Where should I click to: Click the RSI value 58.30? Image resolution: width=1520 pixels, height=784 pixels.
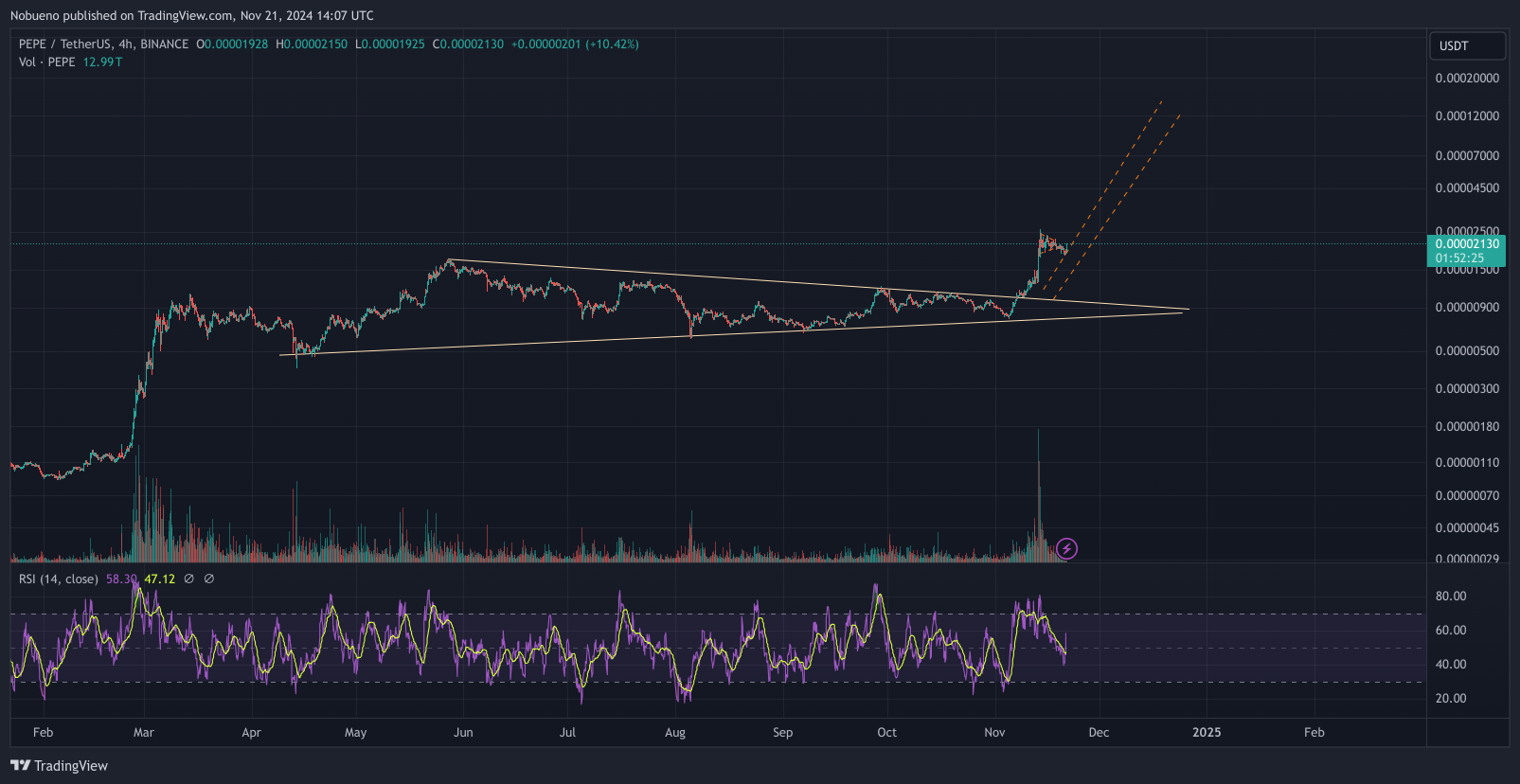(x=121, y=579)
